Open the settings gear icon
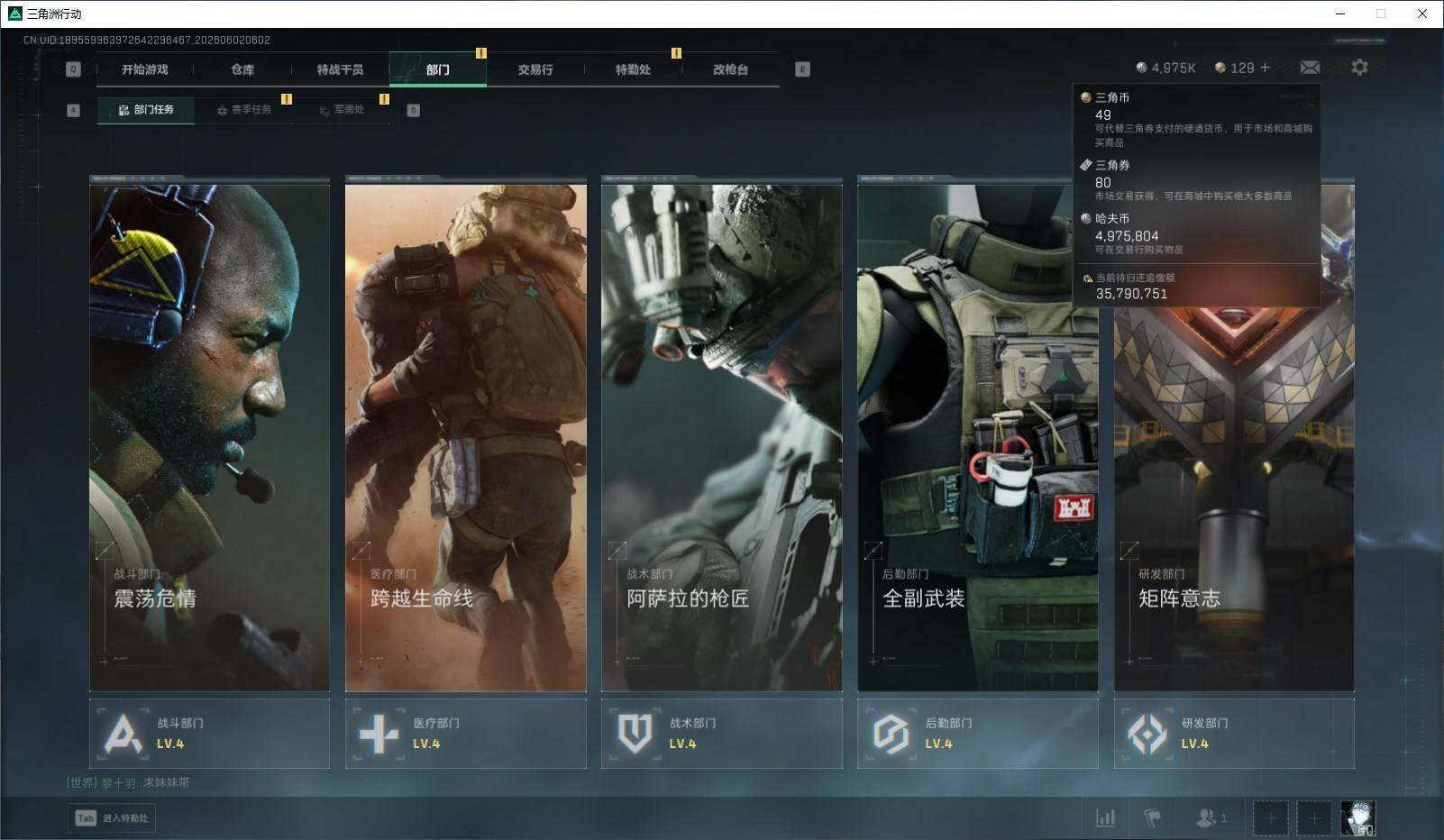Image resolution: width=1444 pixels, height=840 pixels. [1359, 68]
